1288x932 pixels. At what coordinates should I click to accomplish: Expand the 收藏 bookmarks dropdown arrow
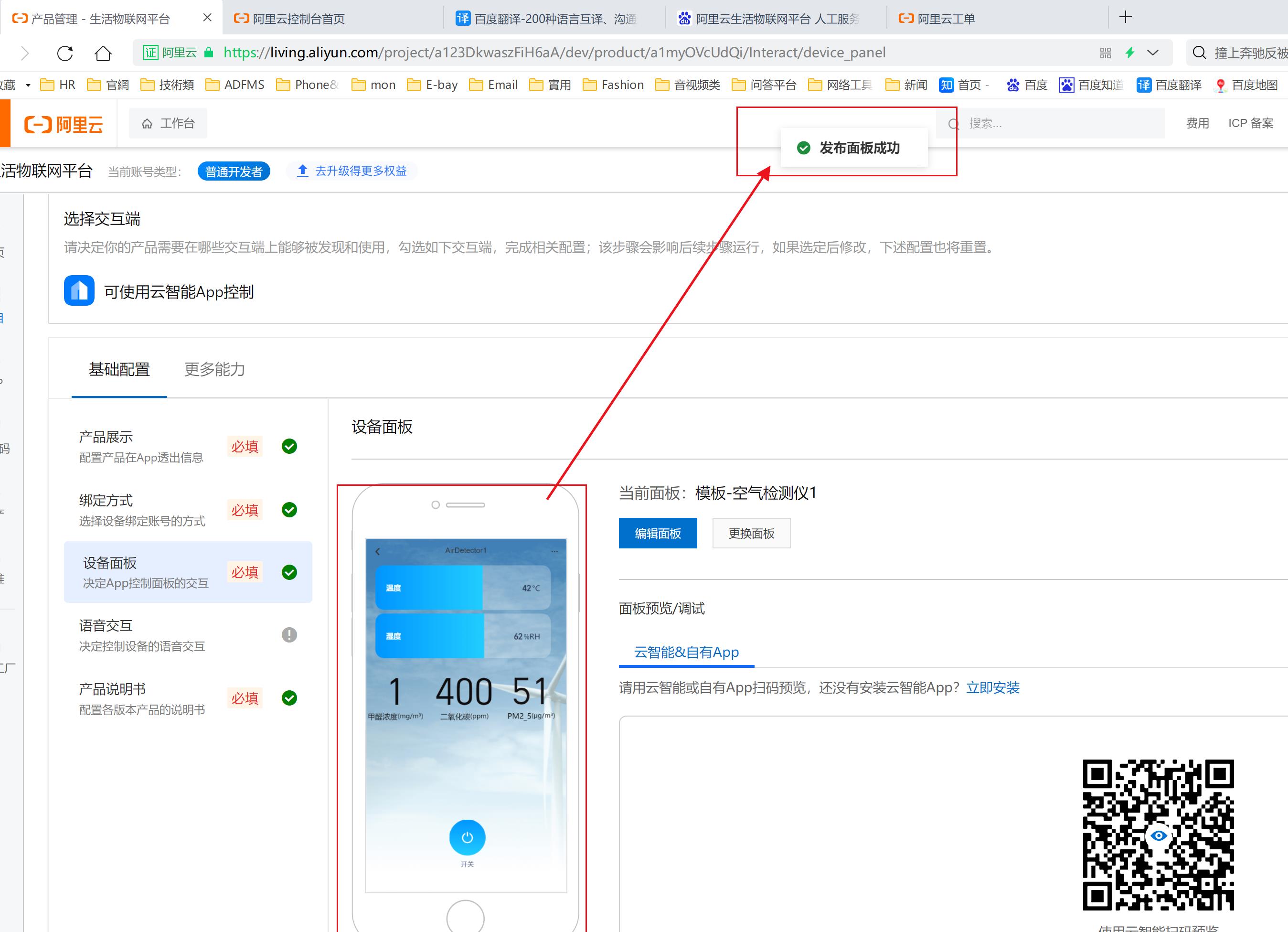click(x=28, y=85)
